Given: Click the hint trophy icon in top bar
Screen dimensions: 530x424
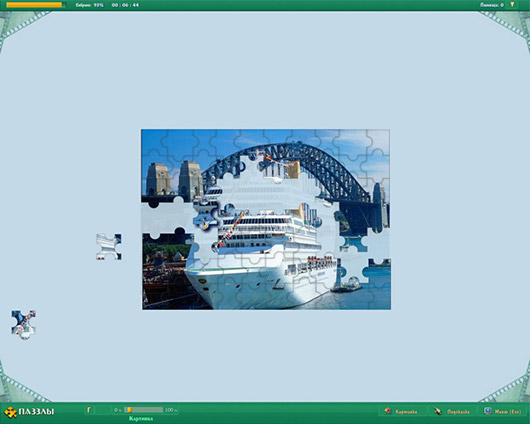Looking at the screenshot, I should click(512, 4).
